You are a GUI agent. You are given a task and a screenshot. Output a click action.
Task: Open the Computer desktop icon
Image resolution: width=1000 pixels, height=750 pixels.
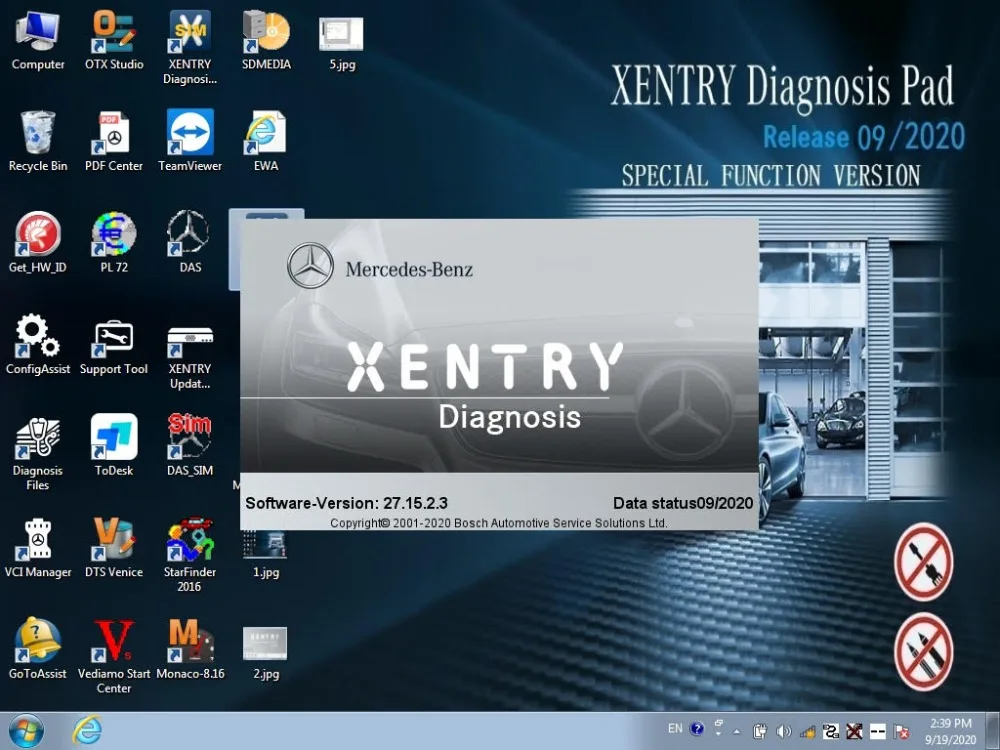(x=38, y=40)
